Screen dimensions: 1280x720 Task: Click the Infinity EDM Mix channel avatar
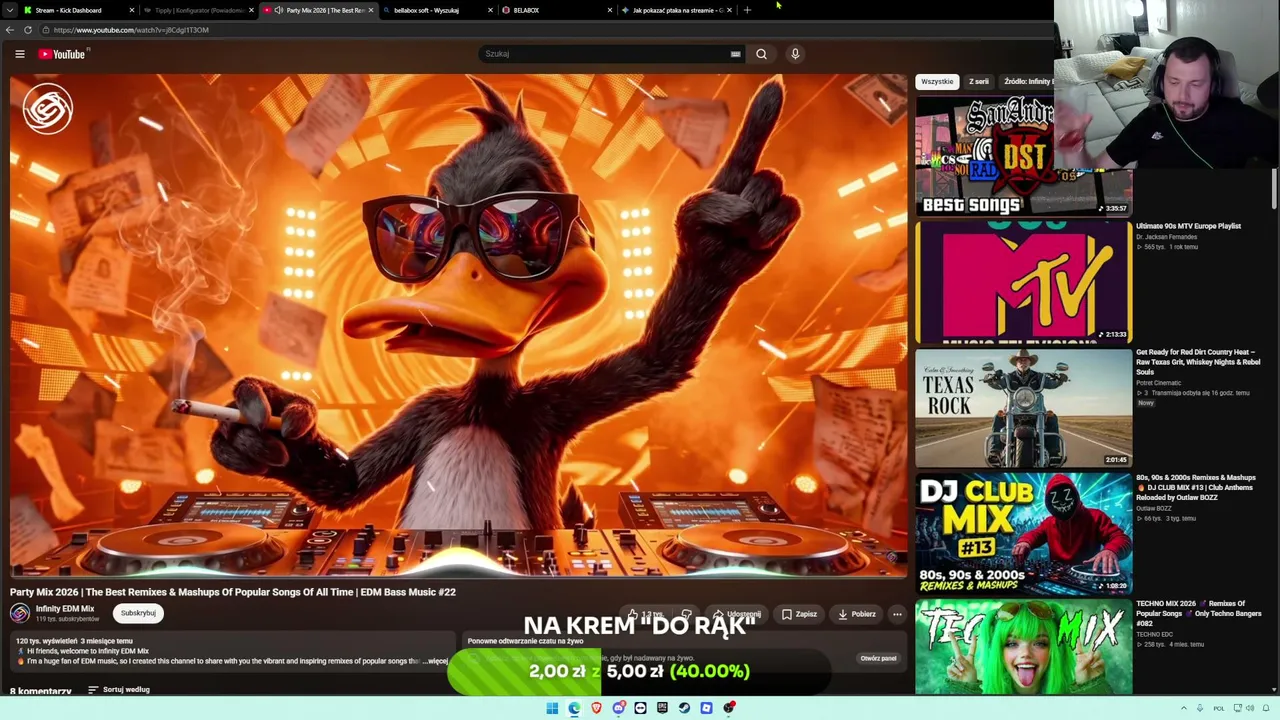(x=20, y=613)
